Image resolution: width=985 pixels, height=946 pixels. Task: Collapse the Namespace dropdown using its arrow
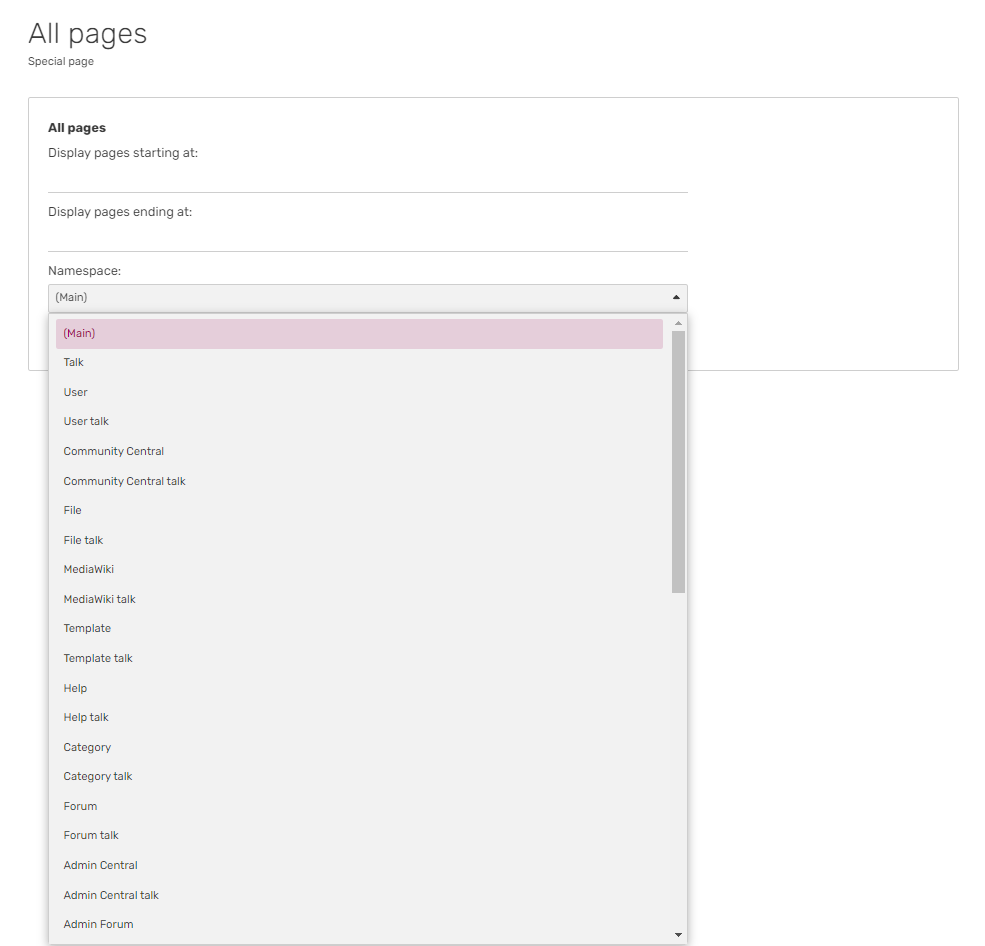pos(676,297)
